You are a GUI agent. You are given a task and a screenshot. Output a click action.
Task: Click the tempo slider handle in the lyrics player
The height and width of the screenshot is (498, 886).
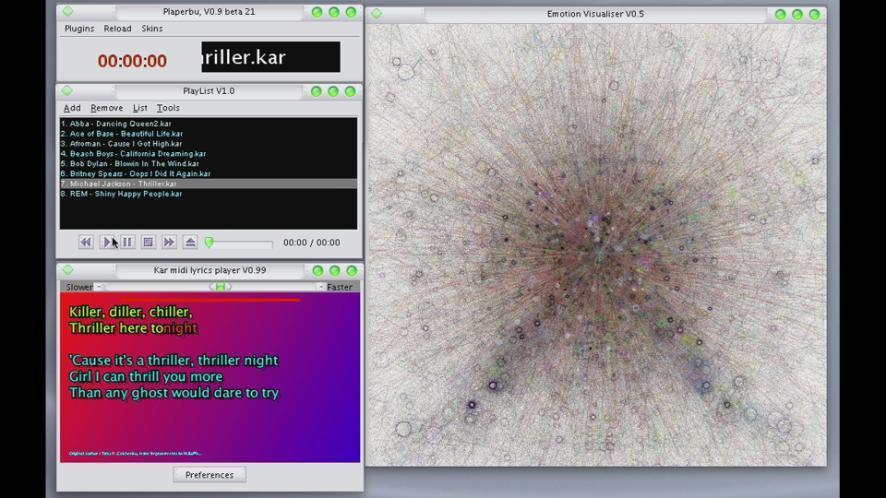[x=220, y=287]
